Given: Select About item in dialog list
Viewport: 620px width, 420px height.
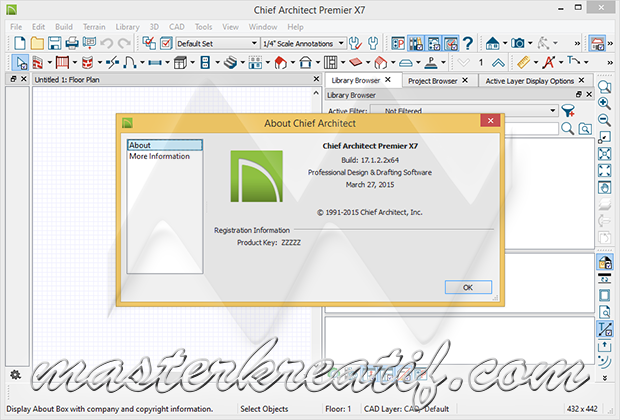Looking at the screenshot, I should [x=164, y=145].
